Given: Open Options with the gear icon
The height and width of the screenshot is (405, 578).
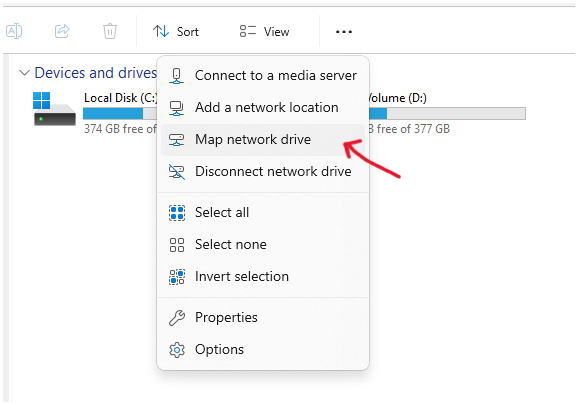Looking at the screenshot, I should tap(177, 350).
